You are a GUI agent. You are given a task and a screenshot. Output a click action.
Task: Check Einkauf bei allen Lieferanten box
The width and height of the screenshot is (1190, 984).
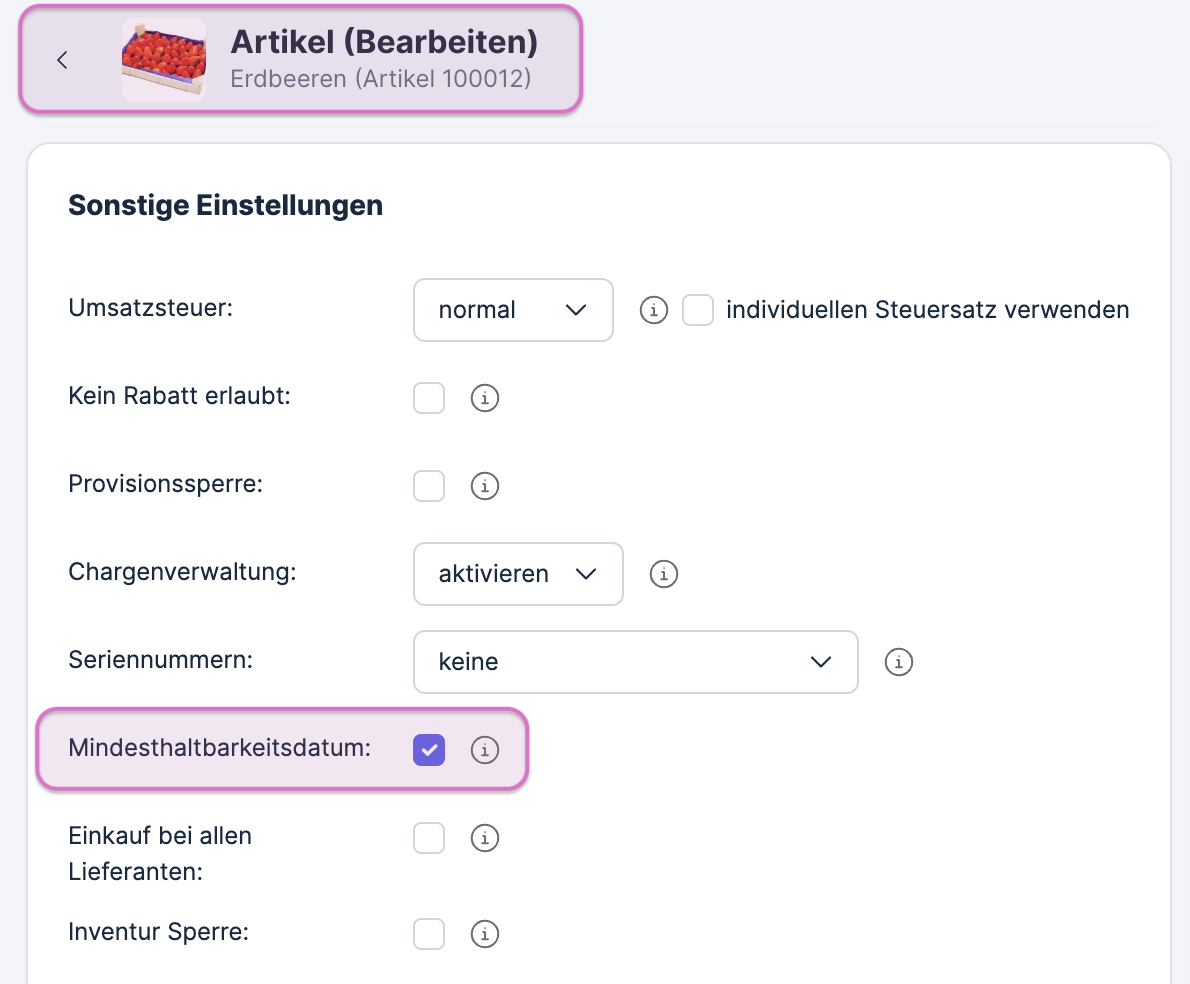[x=429, y=838]
